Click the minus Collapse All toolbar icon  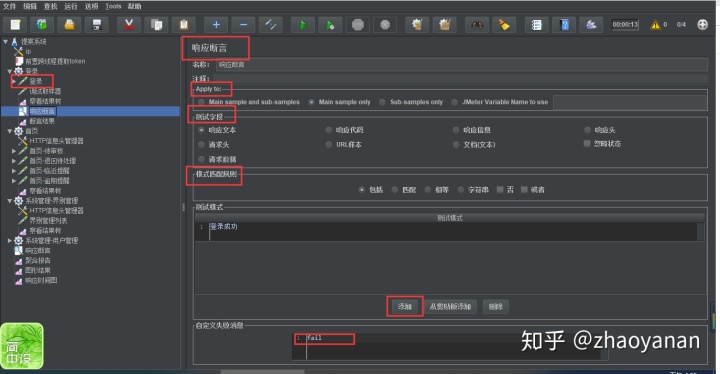click(x=243, y=24)
